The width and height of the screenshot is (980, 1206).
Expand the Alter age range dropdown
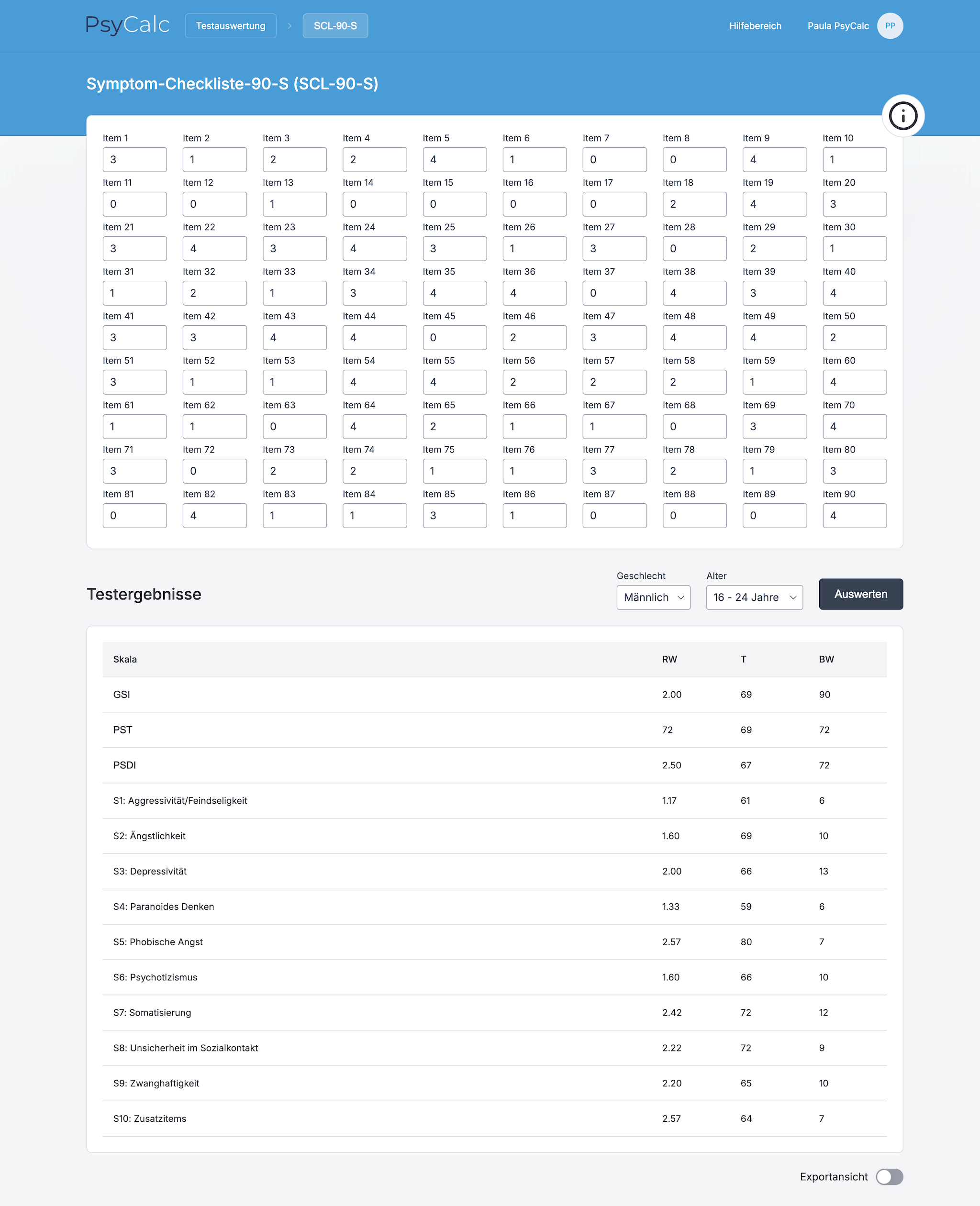(754, 597)
